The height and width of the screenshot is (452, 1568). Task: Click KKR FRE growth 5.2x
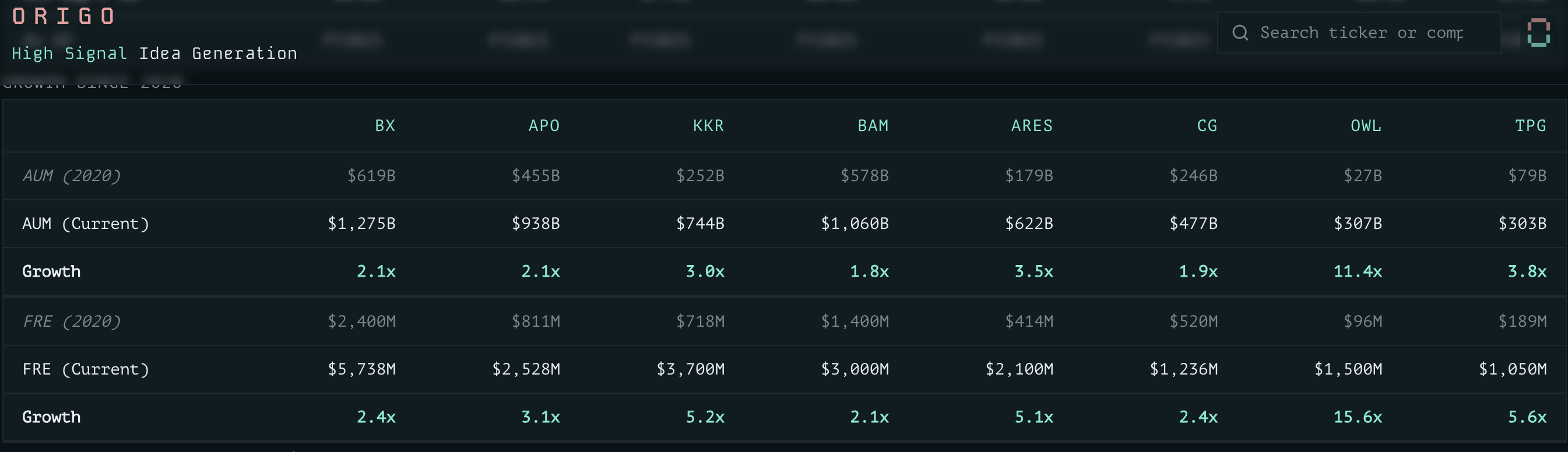point(705,417)
